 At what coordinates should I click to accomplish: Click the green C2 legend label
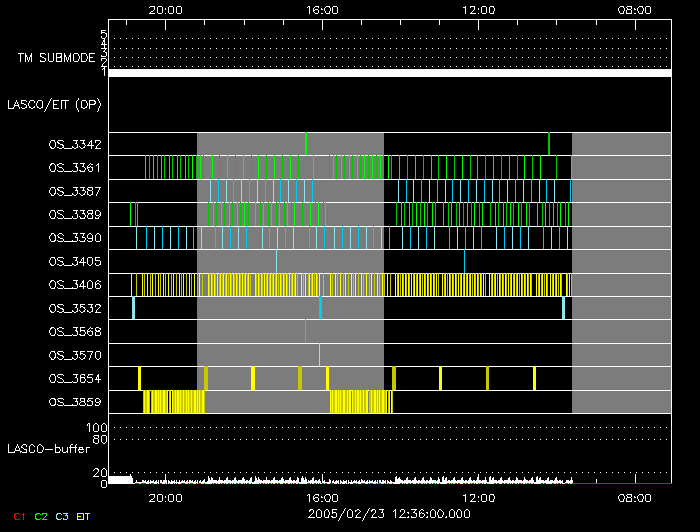pos(41,515)
